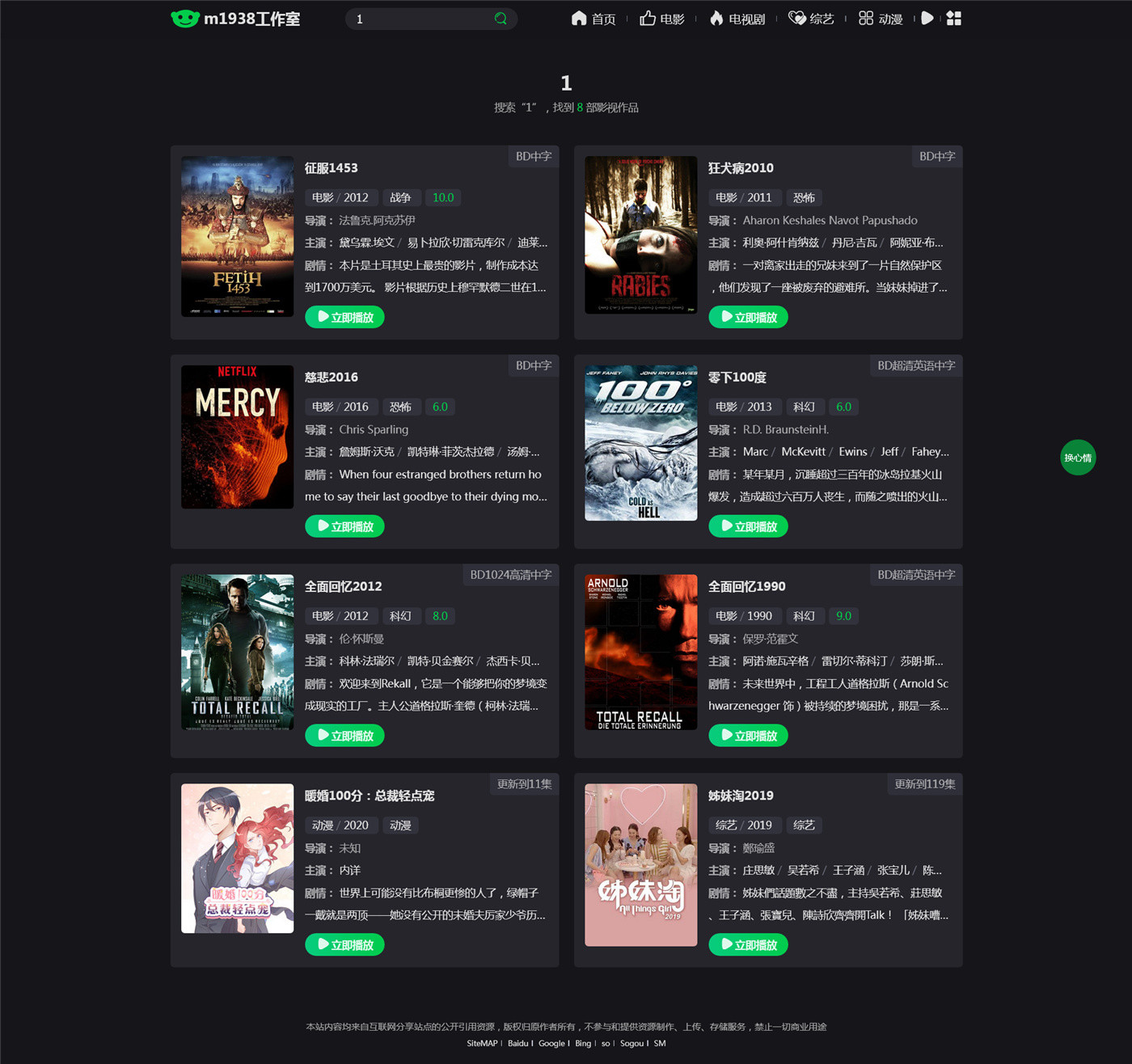The height and width of the screenshot is (1064, 1132).
Task: Open title link 狂犬病2010
Action: 741,168
